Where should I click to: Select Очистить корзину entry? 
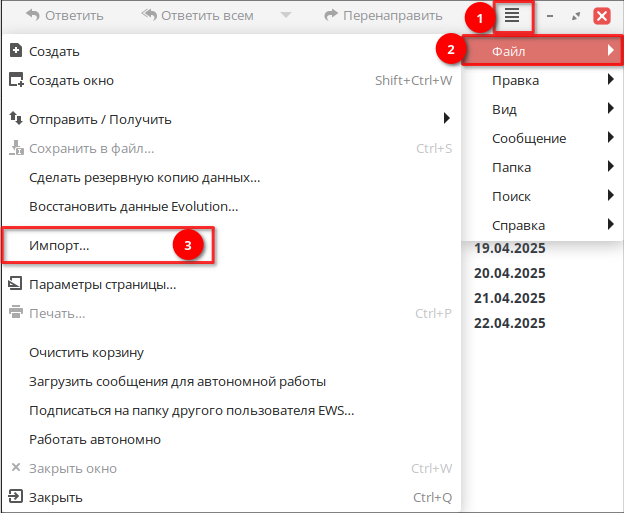(231, 352)
